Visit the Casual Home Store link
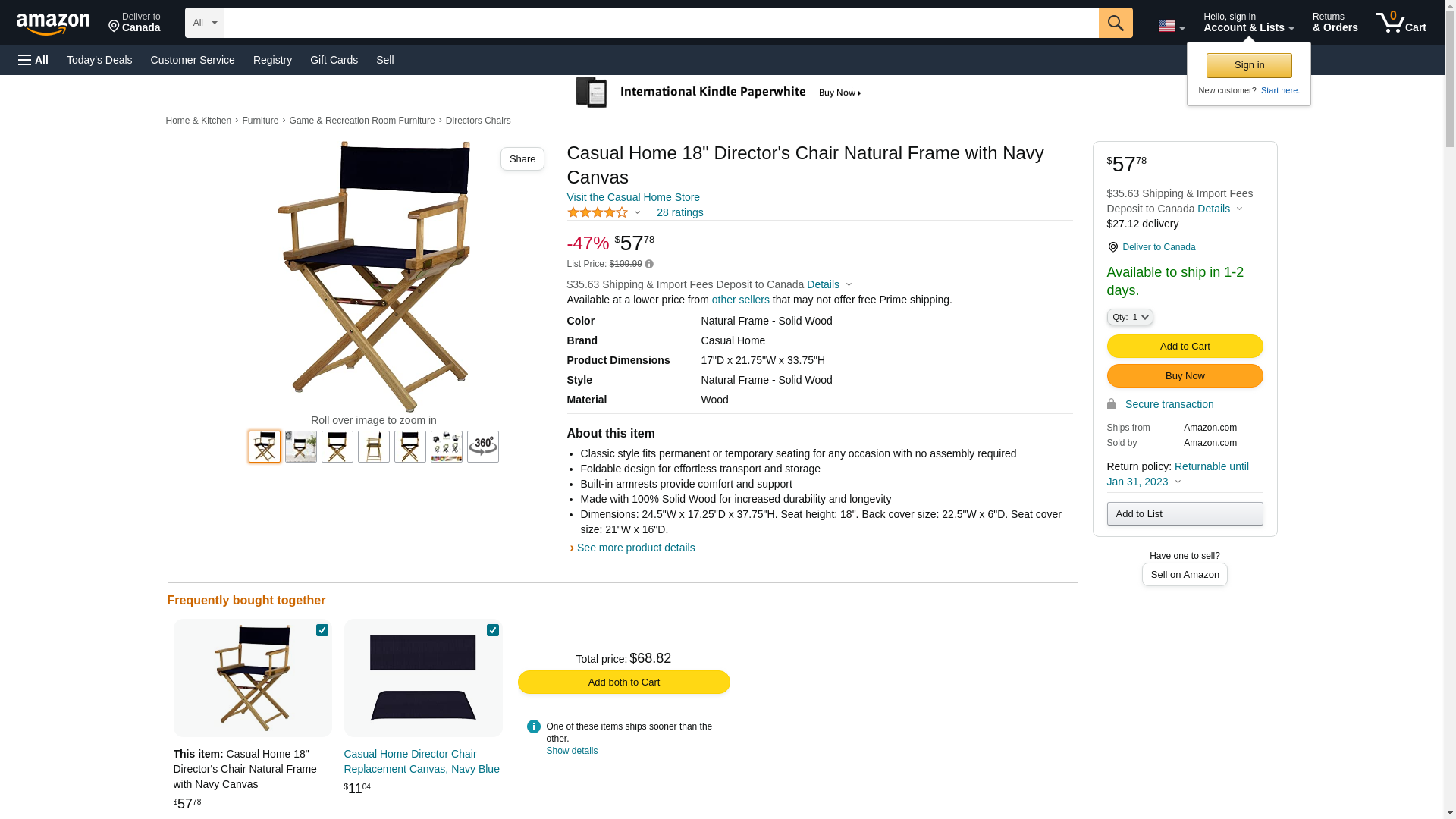Image resolution: width=1456 pixels, height=819 pixels. (x=633, y=197)
